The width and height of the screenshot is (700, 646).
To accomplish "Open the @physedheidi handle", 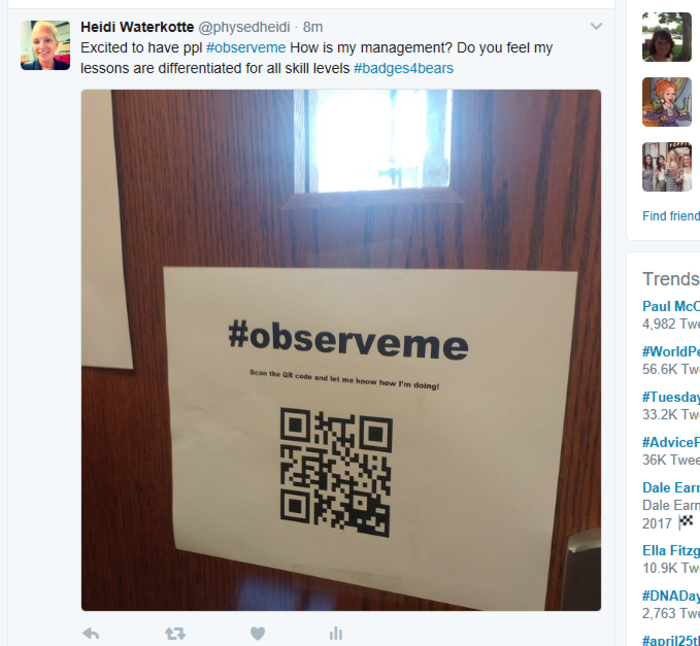I will click(x=244, y=27).
